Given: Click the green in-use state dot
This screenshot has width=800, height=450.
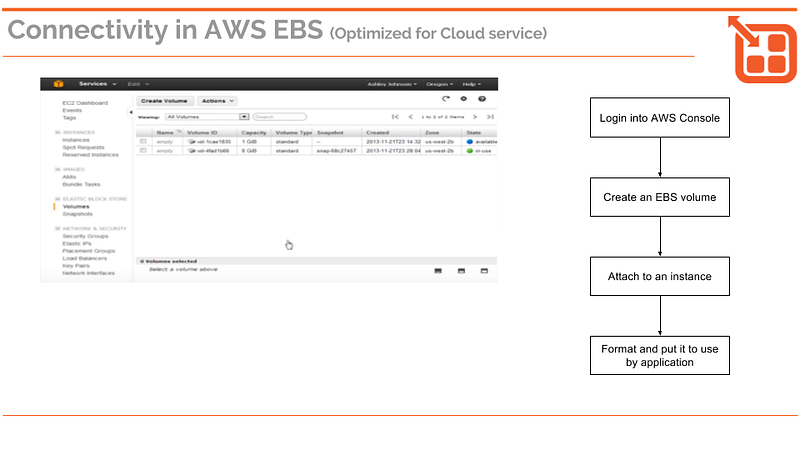Looking at the screenshot, I should tap(470, 151).
